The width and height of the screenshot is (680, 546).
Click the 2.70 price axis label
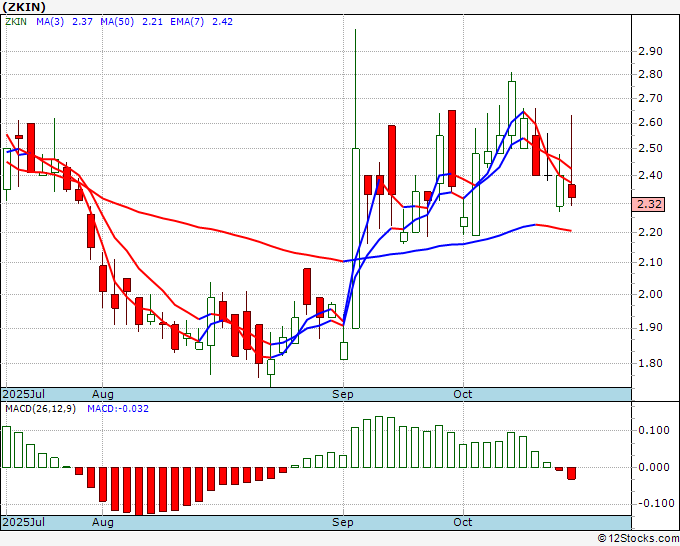click(651, 98)
